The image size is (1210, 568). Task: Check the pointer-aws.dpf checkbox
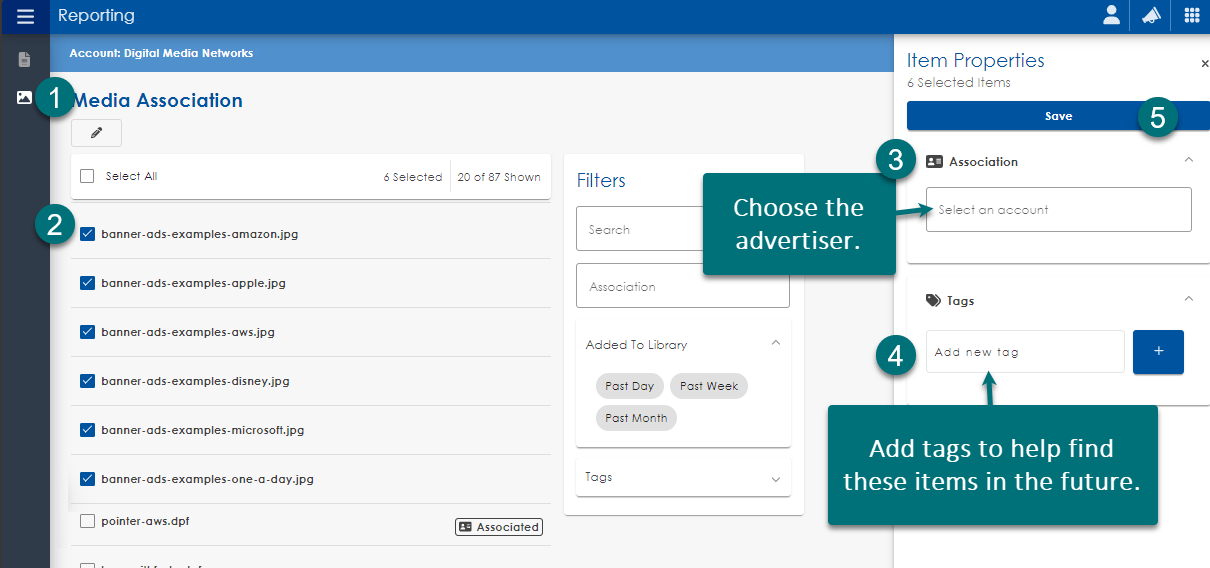[87, 521]
